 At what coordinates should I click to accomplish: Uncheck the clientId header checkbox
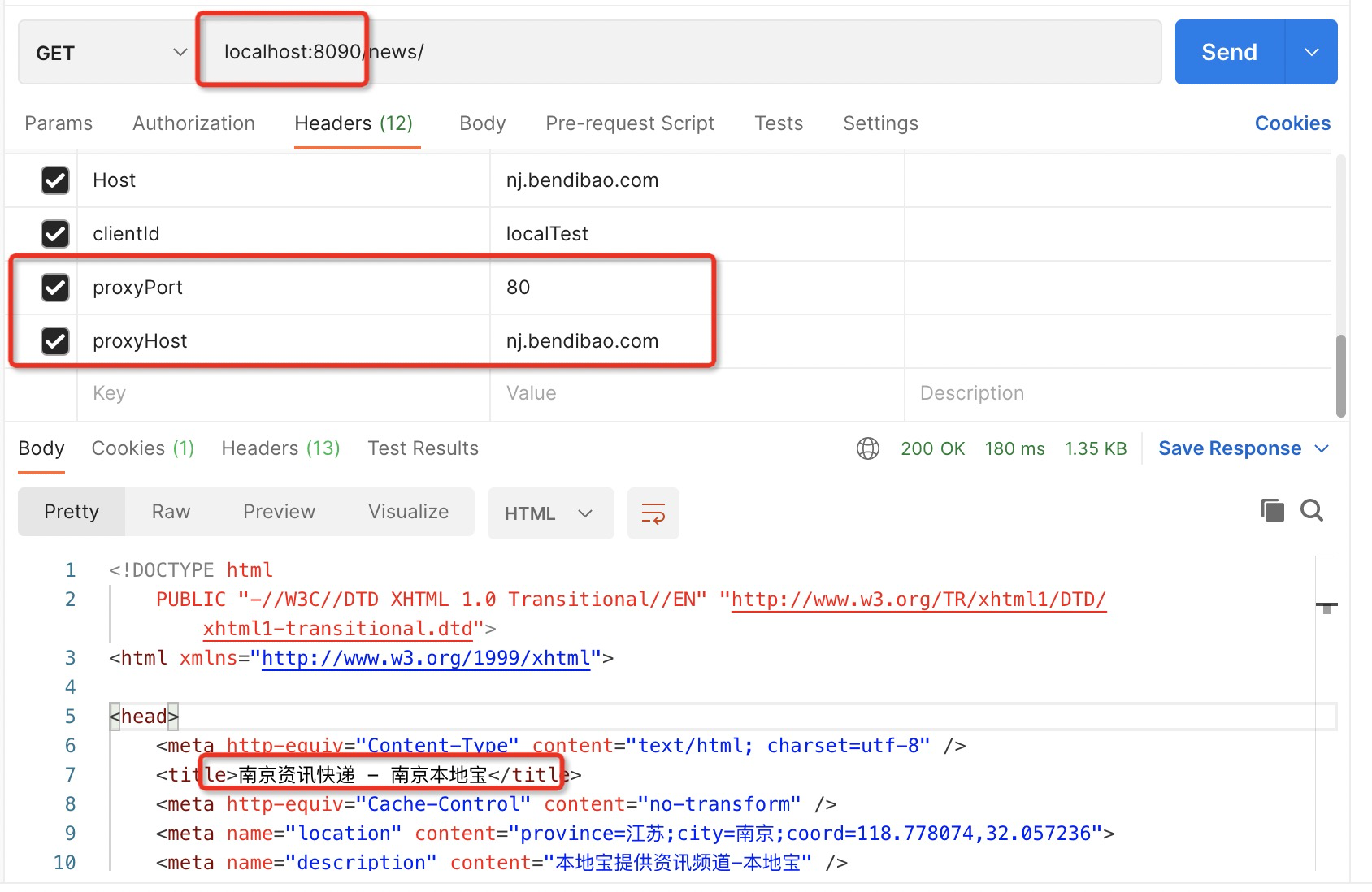[55, 234]
